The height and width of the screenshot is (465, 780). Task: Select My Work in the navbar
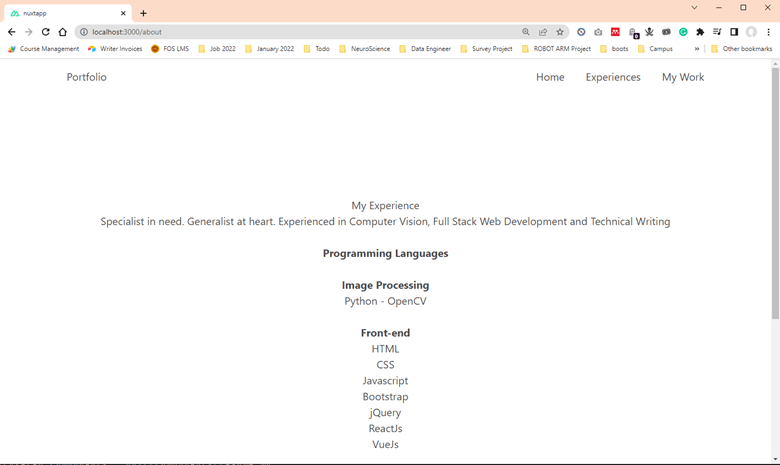(x=683, y=77)
